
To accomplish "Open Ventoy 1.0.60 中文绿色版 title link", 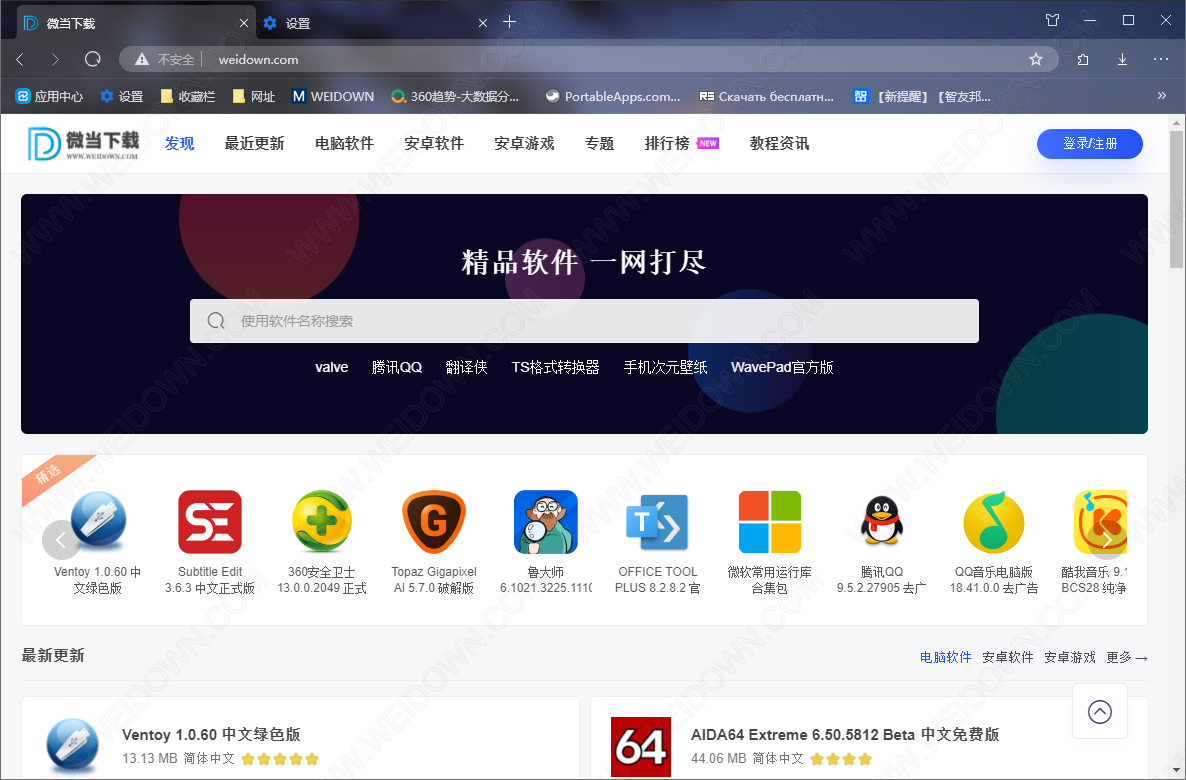I will pos(211,735).
